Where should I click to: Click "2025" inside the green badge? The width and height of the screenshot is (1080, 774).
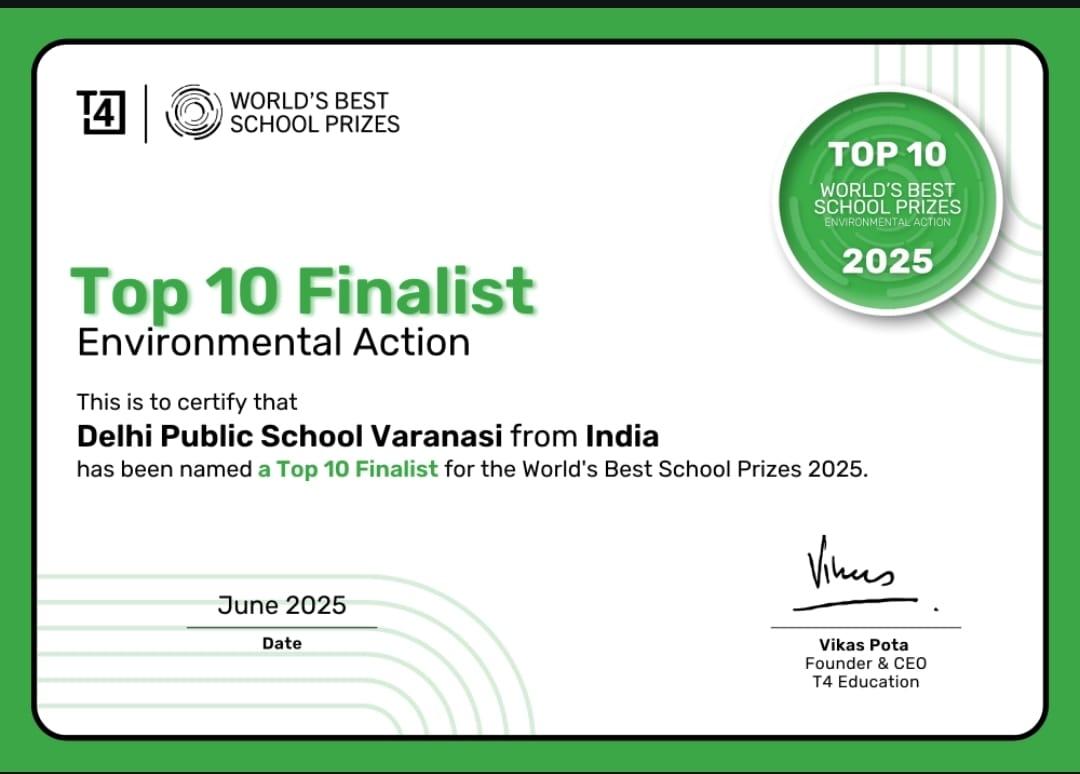pos(887,261)
